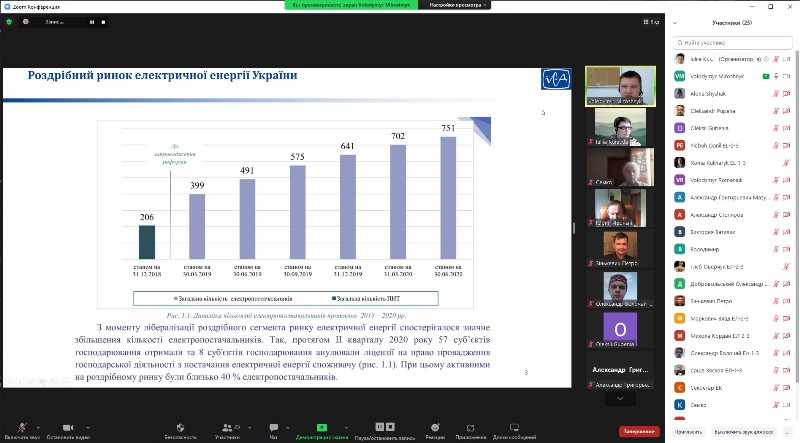
Task: Select purple O avatar video tile
Action: click(620, 329)
